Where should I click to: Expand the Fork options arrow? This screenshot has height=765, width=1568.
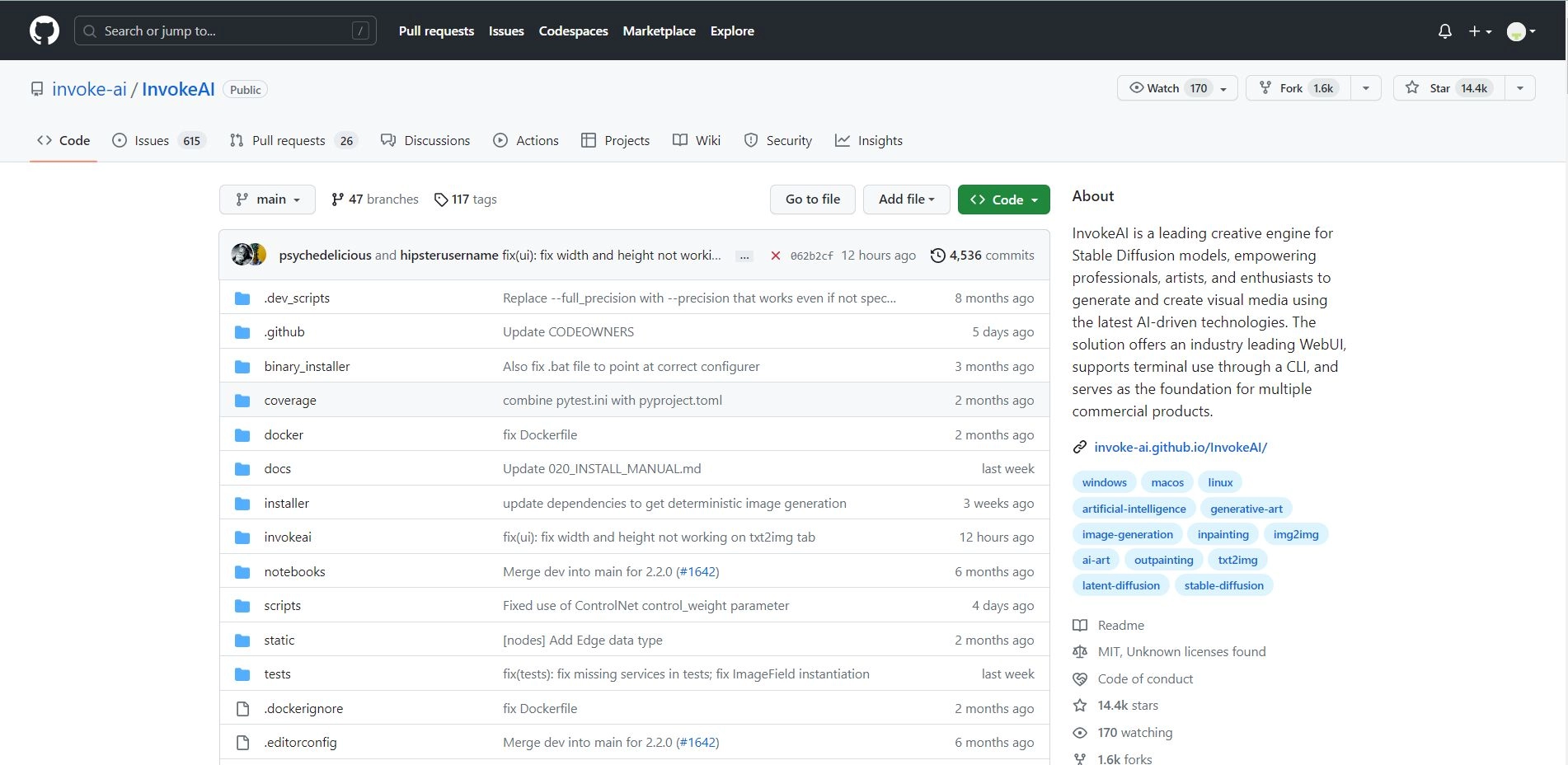click(1366, 88)
